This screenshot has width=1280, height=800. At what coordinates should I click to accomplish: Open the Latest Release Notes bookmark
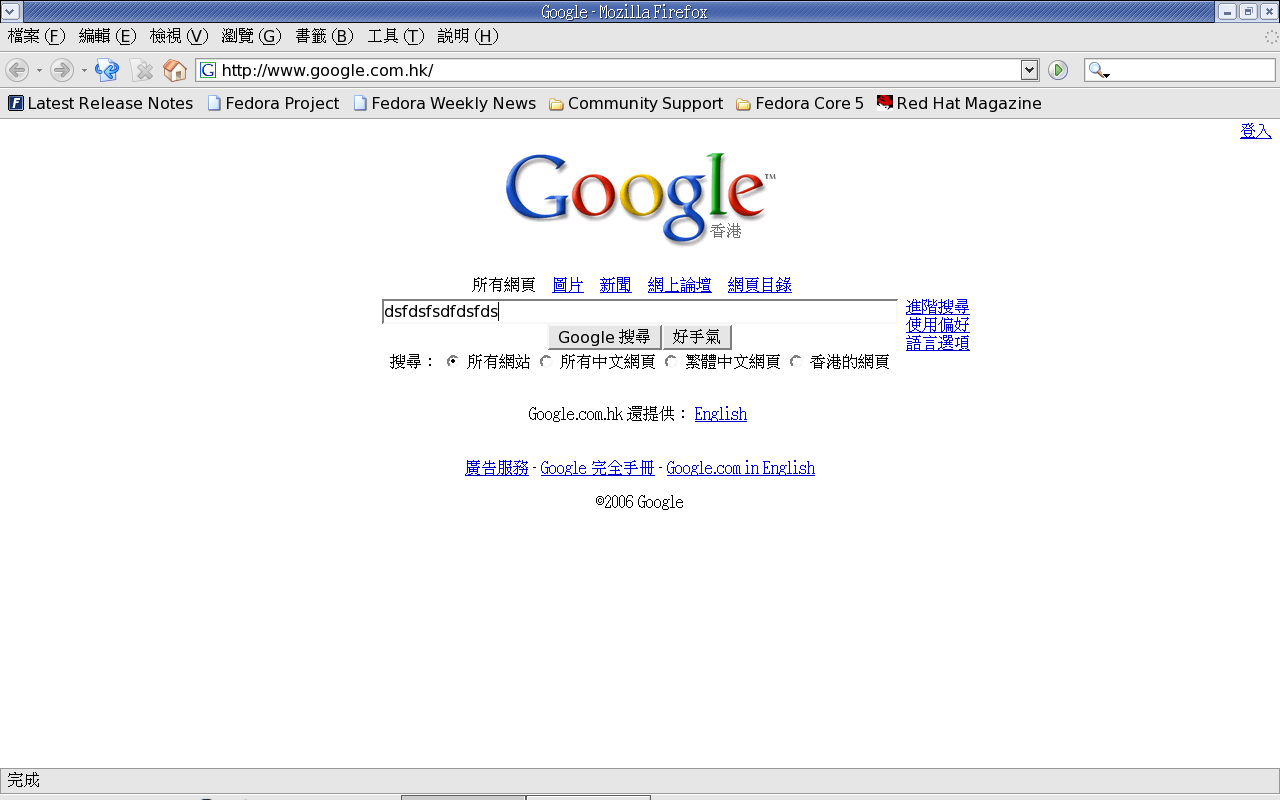click(100, 103)
